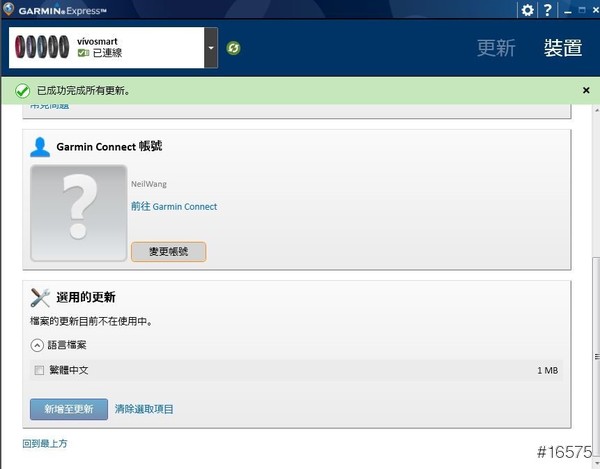Image resolution: width=600 pixels, height=469 pixels.
Task: Click the 回到最上方 link
Action: pyautogui.click(x=45, y=443)
